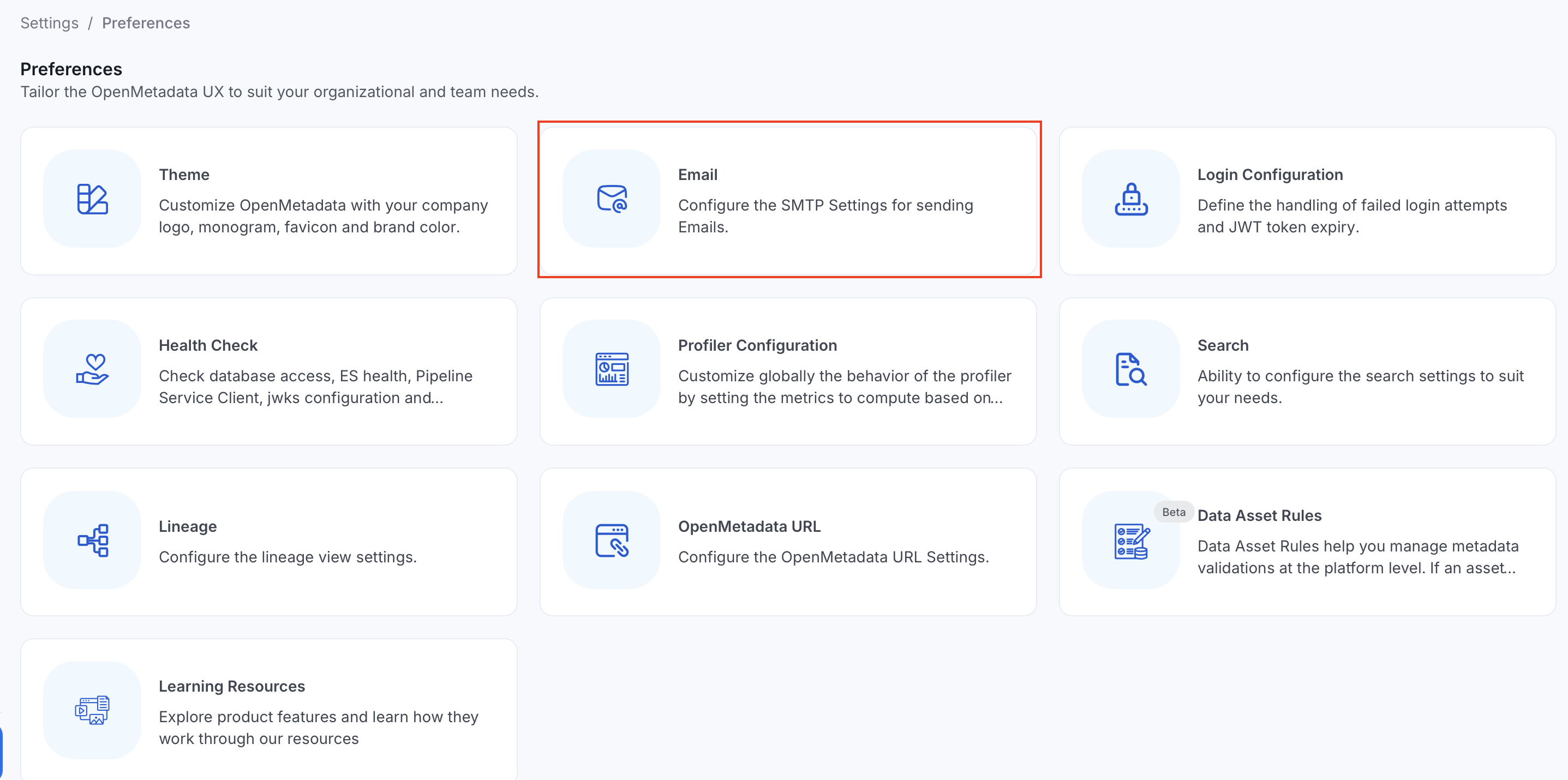Screen dimensions: 1568x780
Task: Click the Theme palette icon
Action: [93, 199]
